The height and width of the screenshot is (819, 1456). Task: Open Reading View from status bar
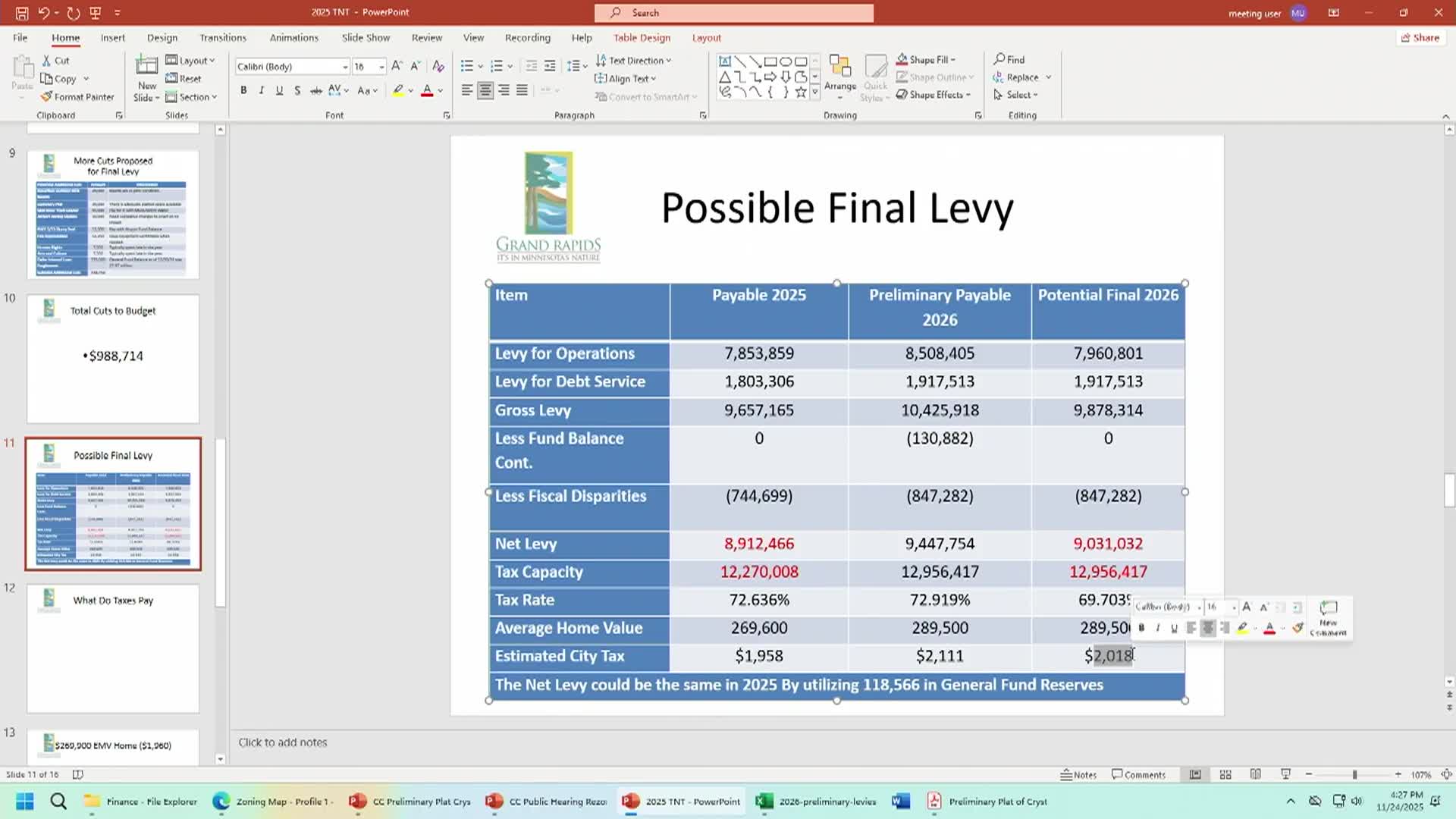[x=1256, y=774]
